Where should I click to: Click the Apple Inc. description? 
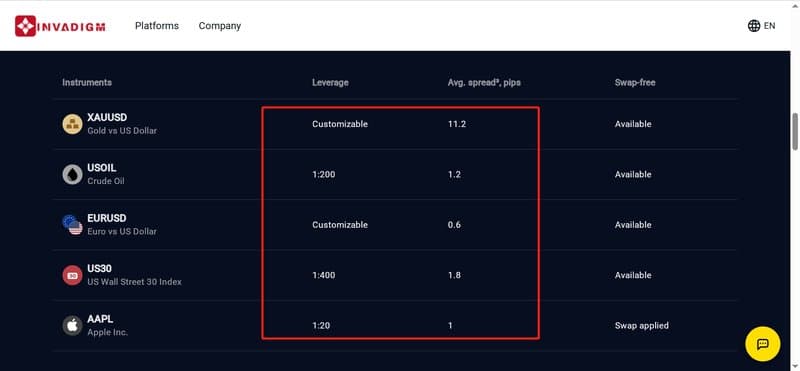107,332
